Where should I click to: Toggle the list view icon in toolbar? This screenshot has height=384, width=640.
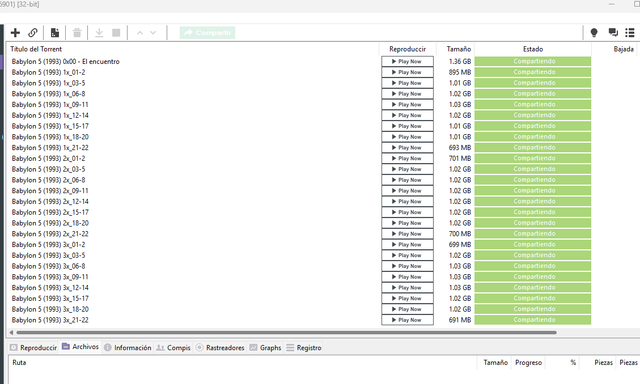(630, 33)
